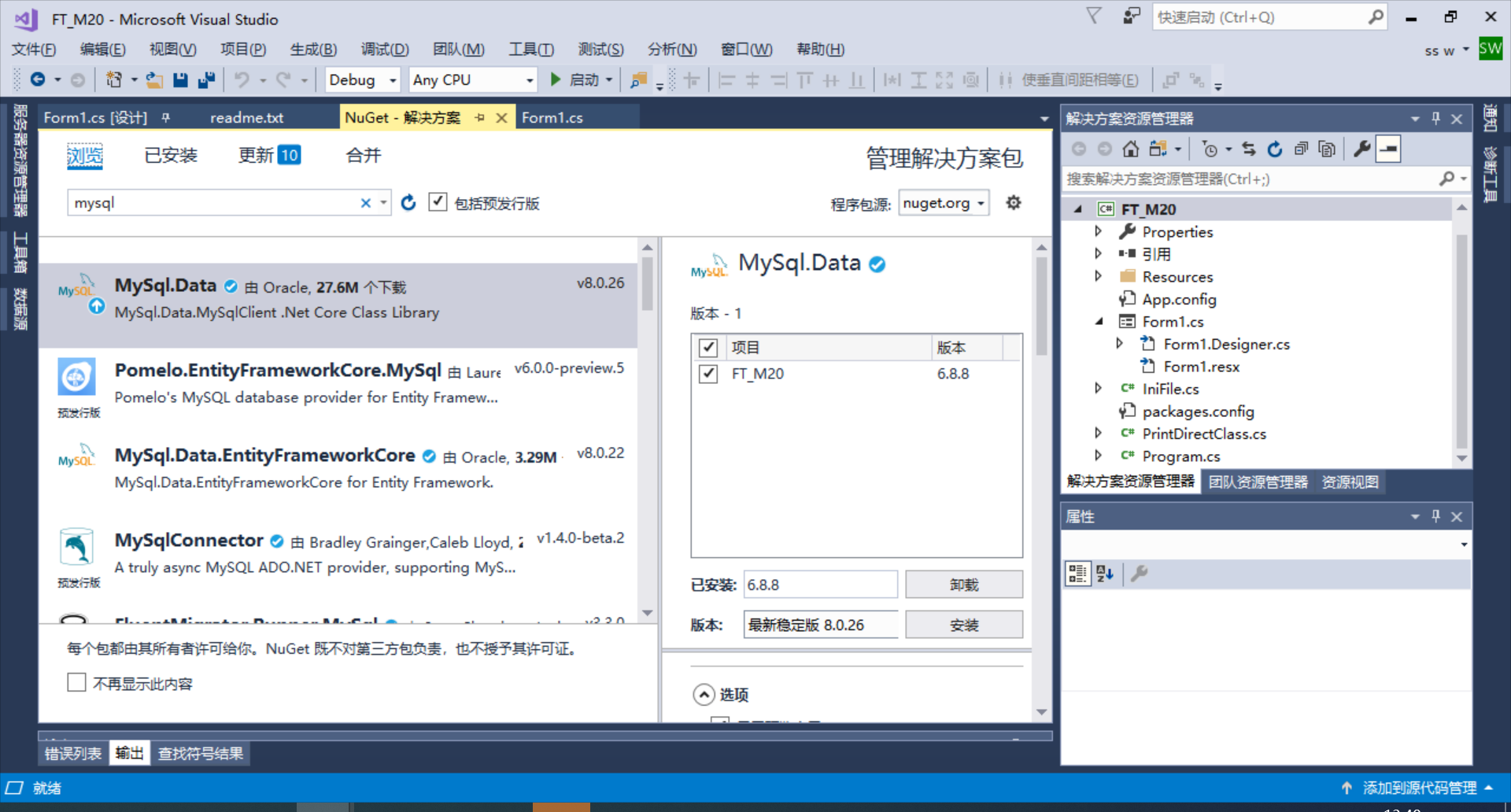This screenshot has height=812, width=1511.
Task: Open the version 8.0.26 dropdown
Action: [x=820, y=625]
